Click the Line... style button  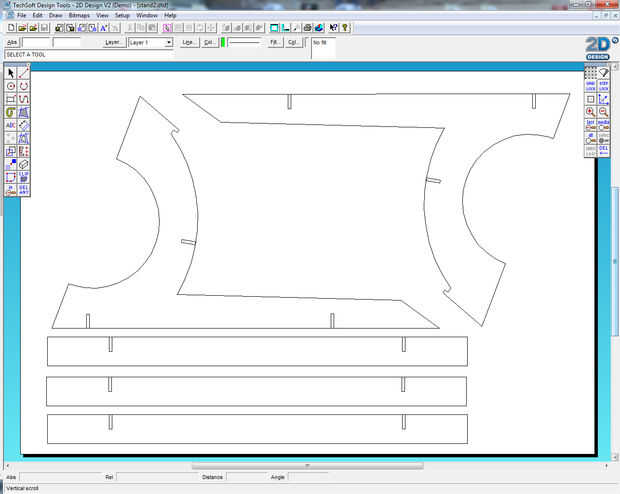point(189,42)
